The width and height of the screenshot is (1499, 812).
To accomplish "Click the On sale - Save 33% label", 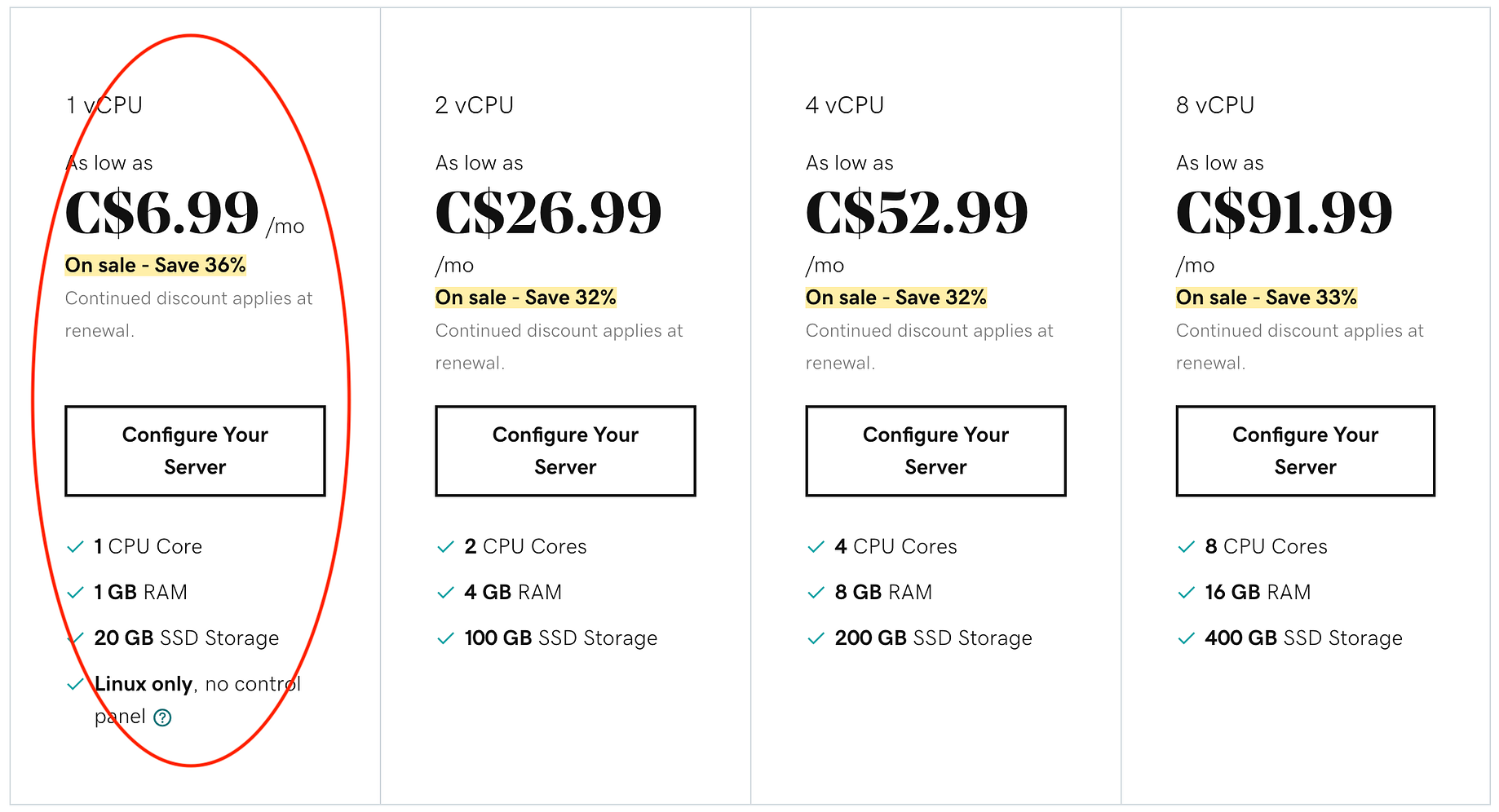I will (x=1267, y=298).
